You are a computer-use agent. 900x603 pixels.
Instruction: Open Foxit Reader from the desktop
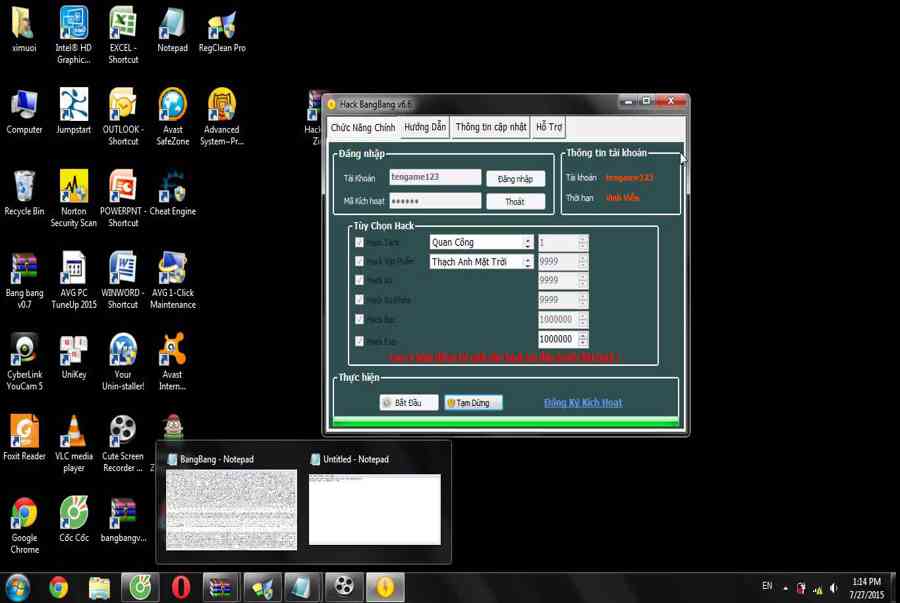click(x=24, y=432)
